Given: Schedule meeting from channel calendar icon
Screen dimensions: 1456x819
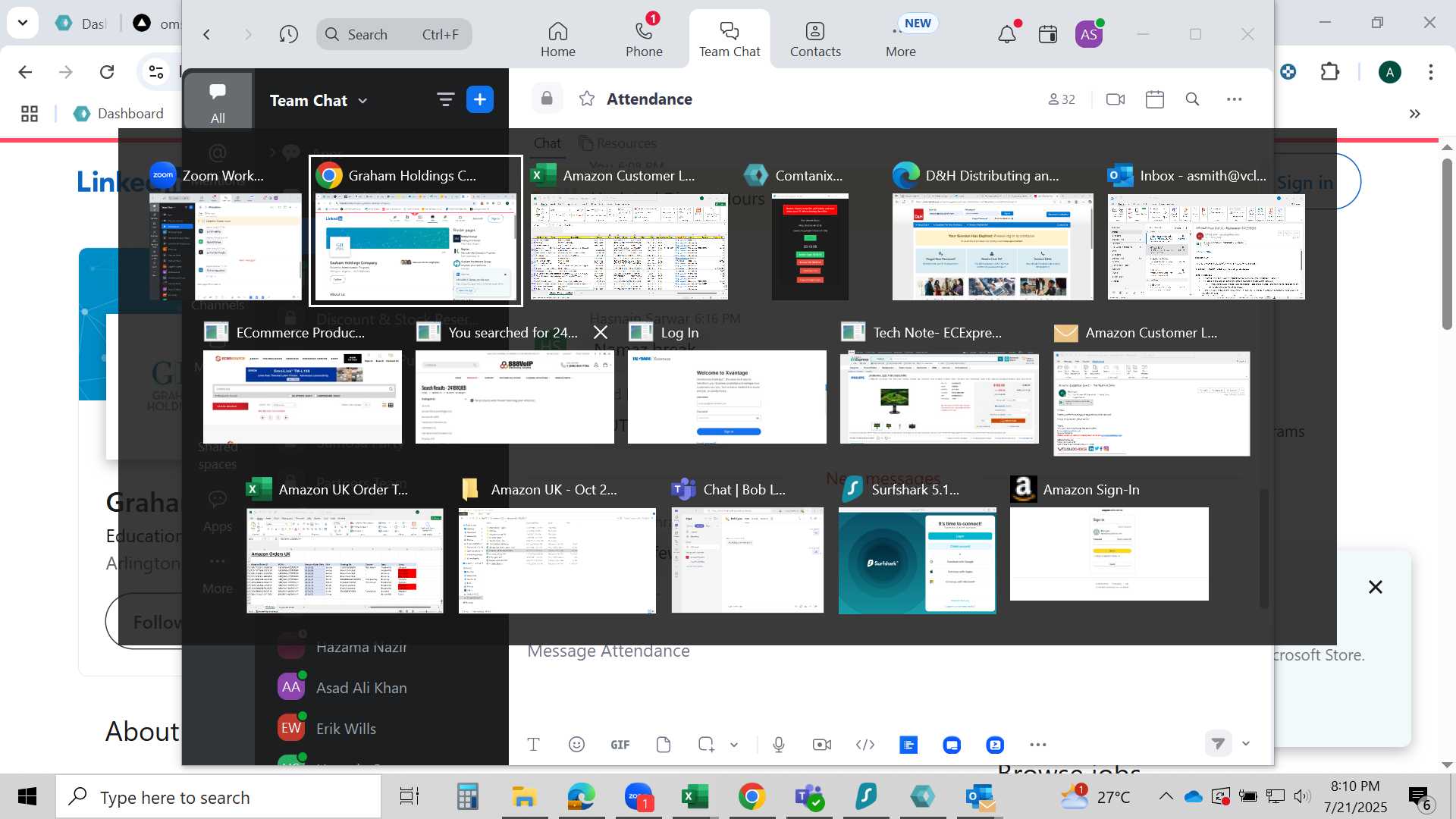Looking at the screenshot, I should click(1155, 99).
